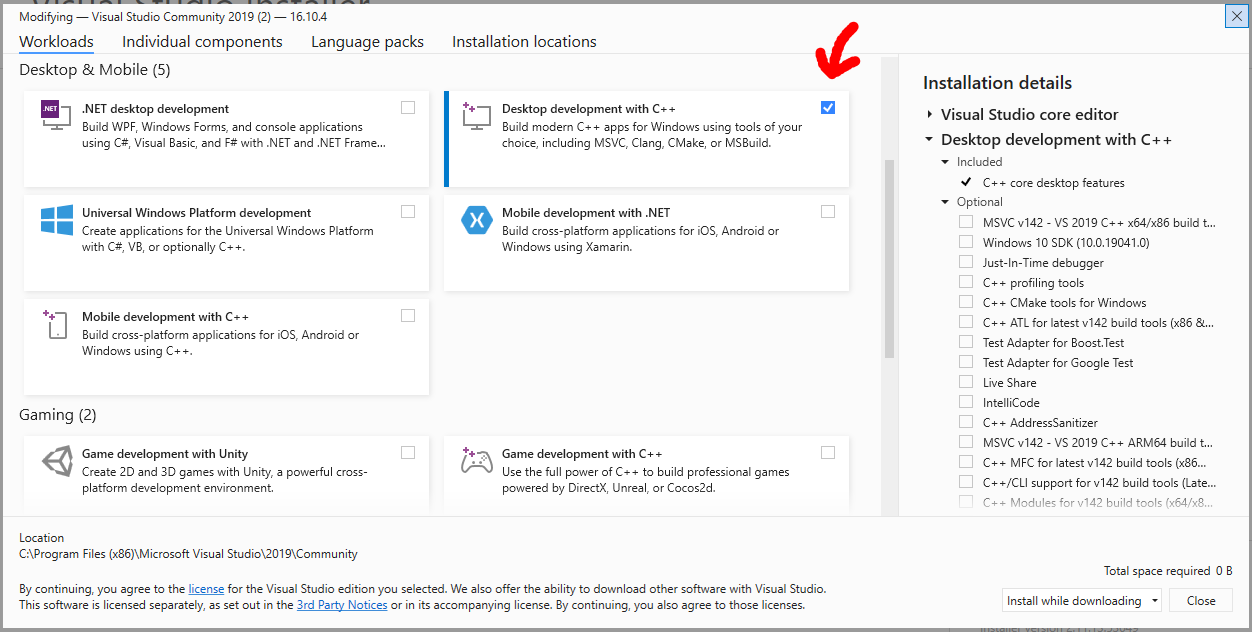Check MSVC v142 C++ ARM64 build tools
This screenshot has height=632, width=1252.
tap(966, 442)
